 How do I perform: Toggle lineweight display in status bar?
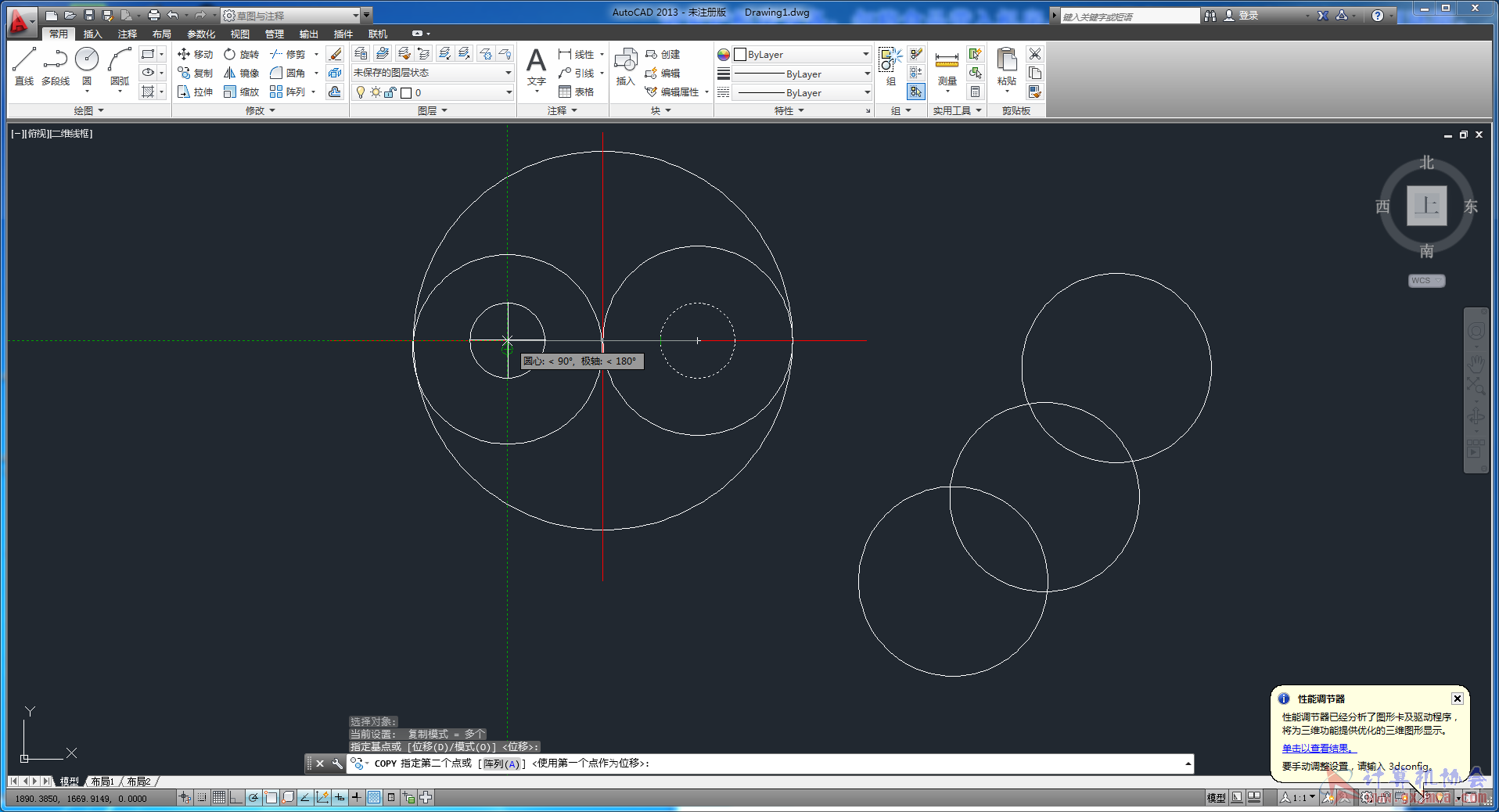[x=357, y=797]
